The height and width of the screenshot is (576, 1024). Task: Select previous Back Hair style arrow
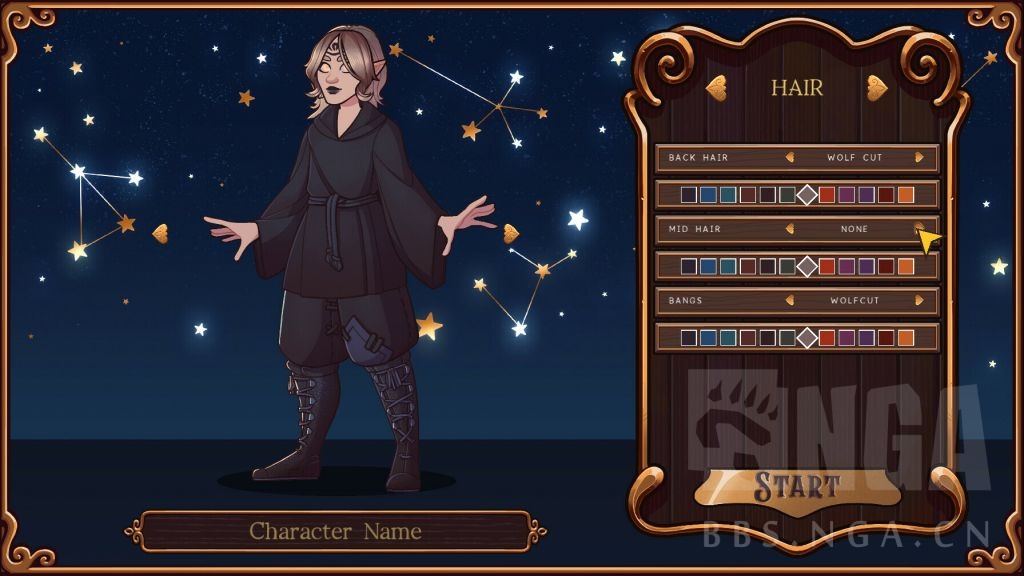click(x=790, y=157)
